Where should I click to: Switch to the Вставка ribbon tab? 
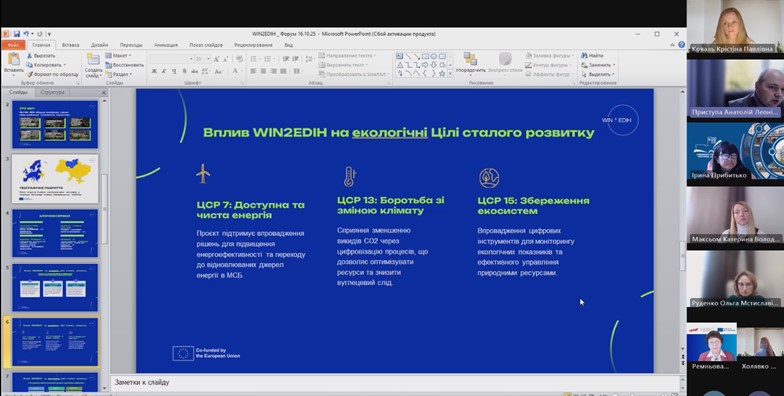tap(70, 45)
